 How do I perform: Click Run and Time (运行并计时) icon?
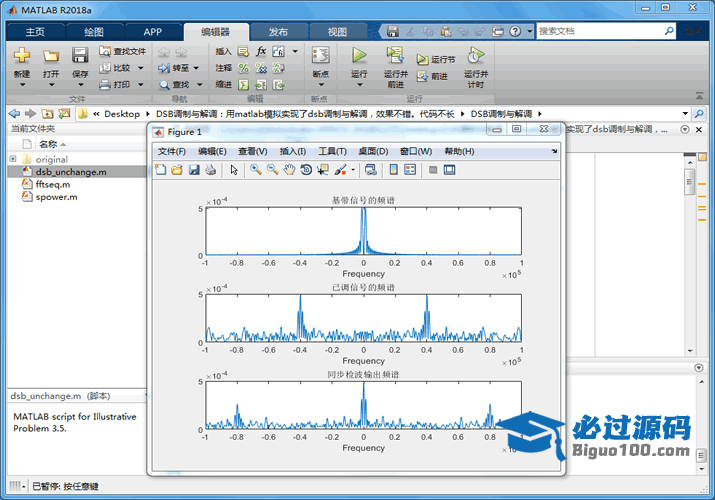click(476, 55)
